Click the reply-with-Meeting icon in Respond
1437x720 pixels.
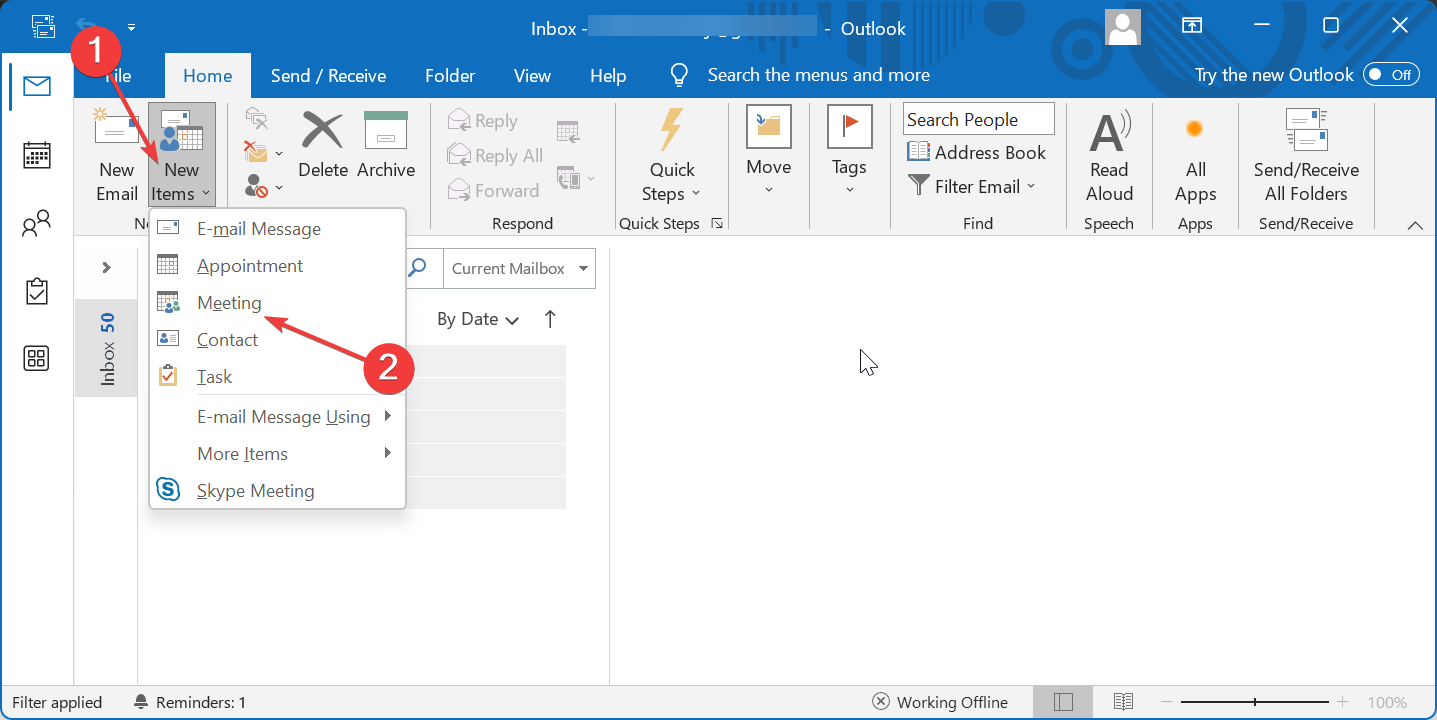[x=568, y=131]
